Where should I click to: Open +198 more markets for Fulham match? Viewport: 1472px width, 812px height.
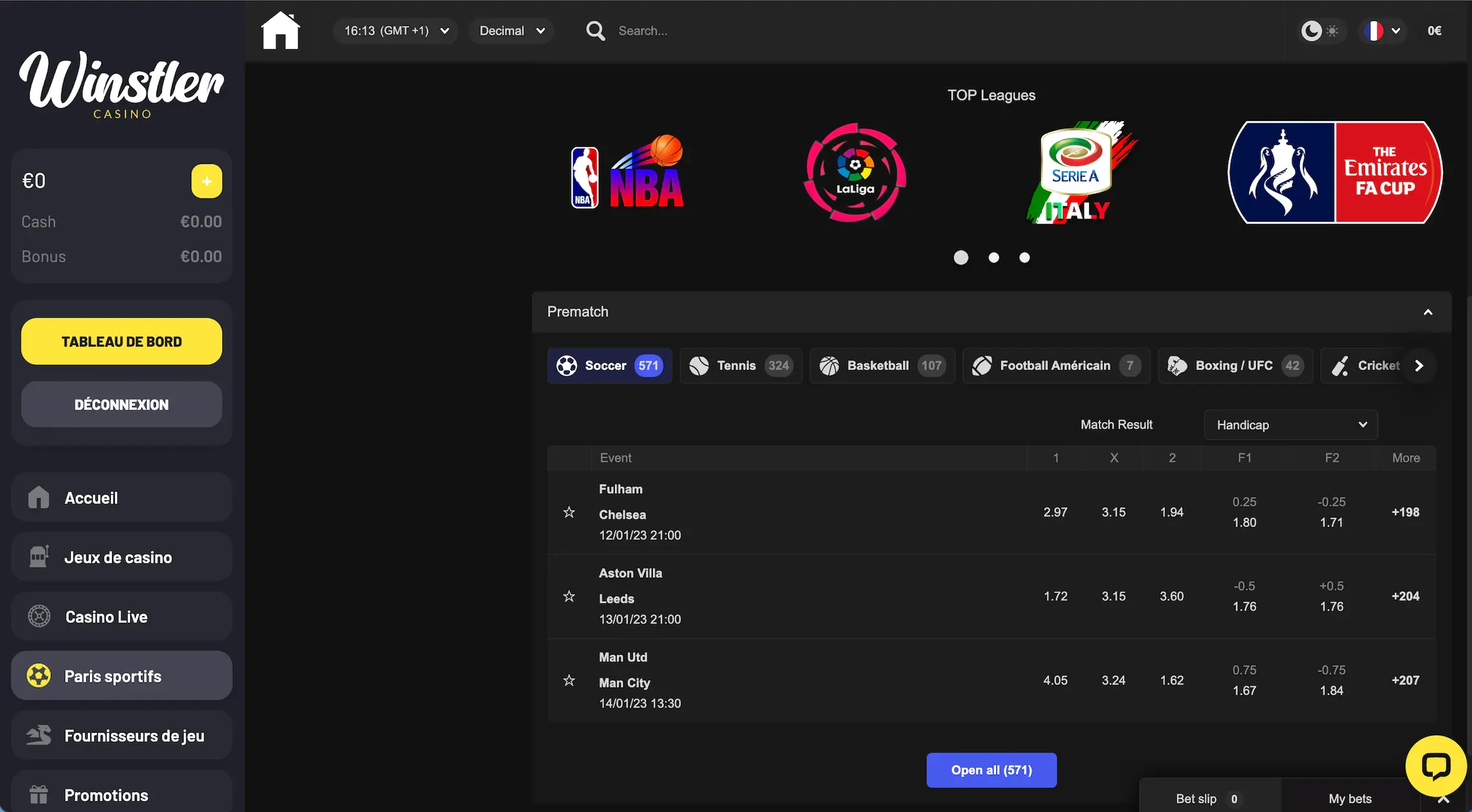click(x=1406, y=512)
